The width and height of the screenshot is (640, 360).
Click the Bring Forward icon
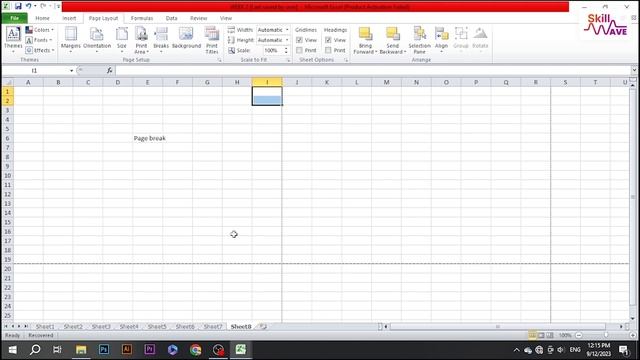click(x=365, y=35)
